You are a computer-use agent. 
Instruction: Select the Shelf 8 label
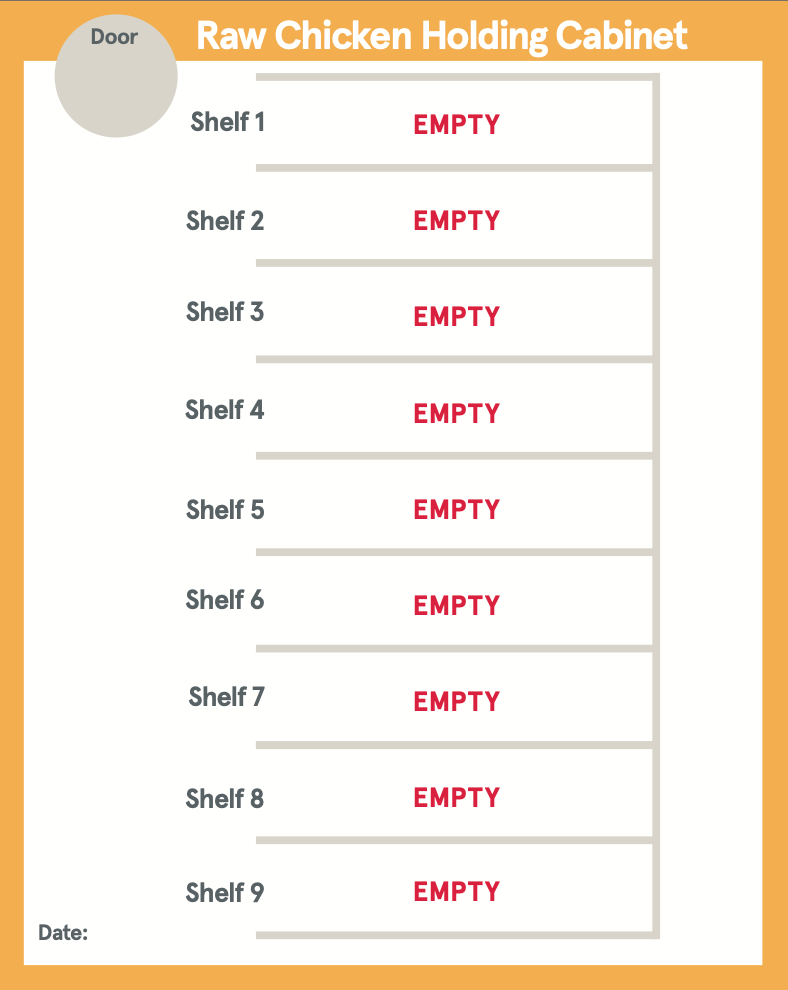coord(225,799)
